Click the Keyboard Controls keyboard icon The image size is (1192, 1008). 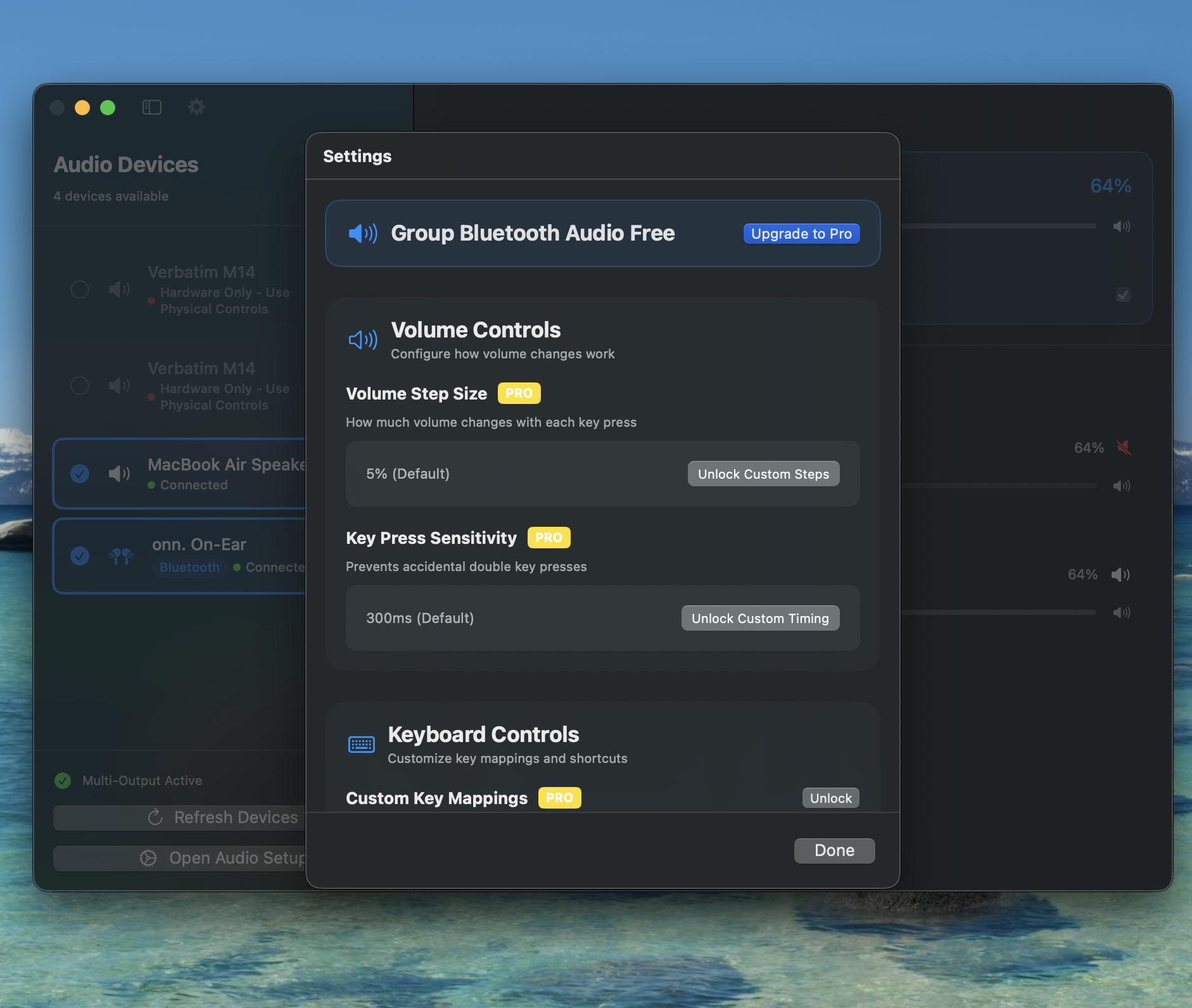click(362, 745)
